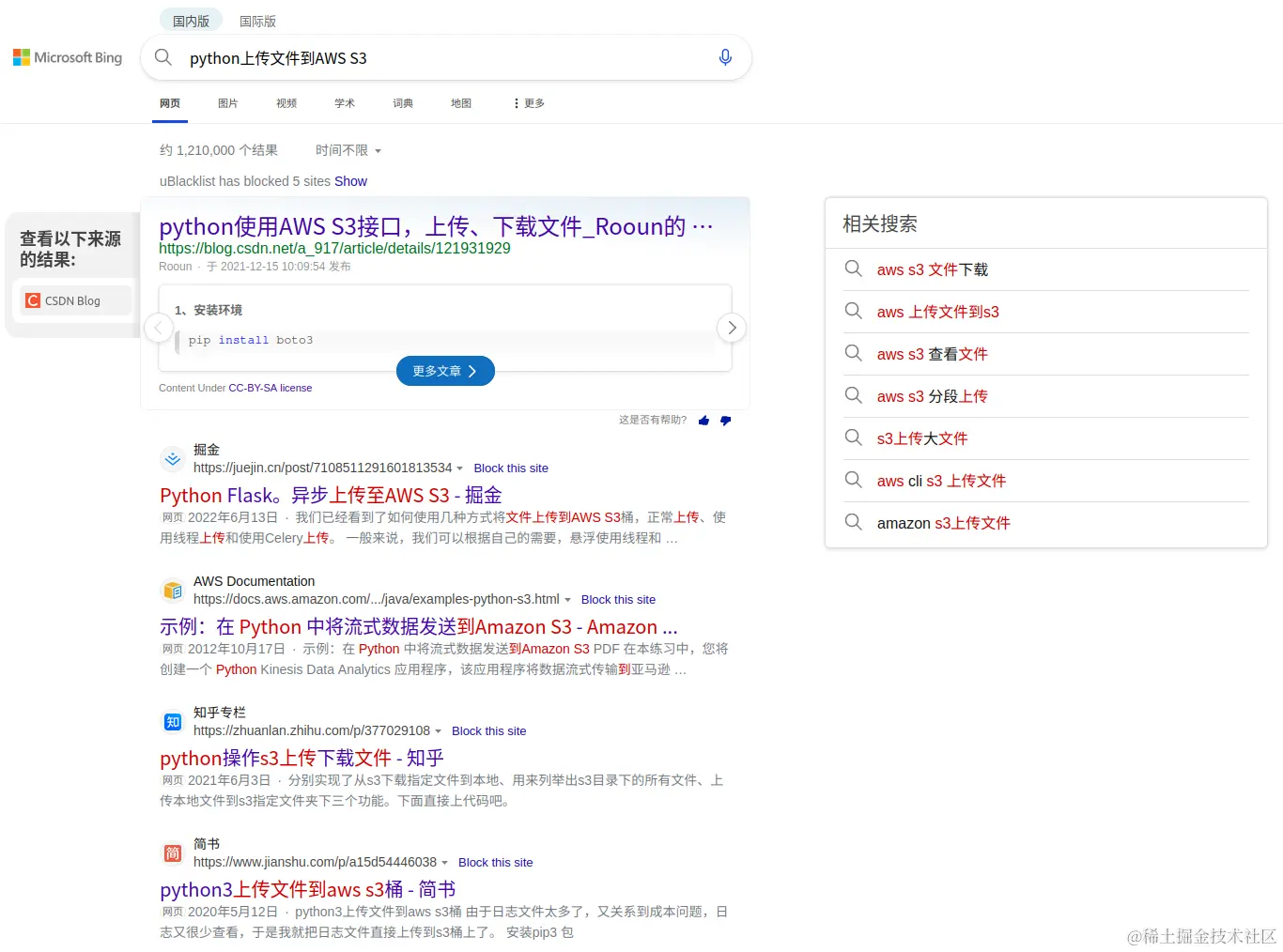Click the magnifier icon beside 'aws s3 文件下载'
Viewport: 1283px width, 952px height.
(854, 269)
